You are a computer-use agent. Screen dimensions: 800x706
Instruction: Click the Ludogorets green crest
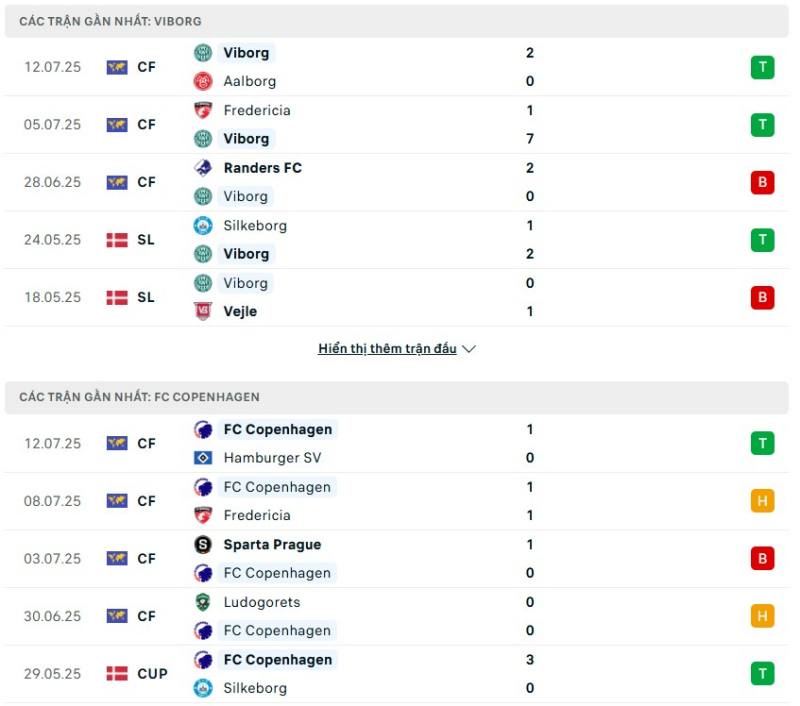coord(203,602)
